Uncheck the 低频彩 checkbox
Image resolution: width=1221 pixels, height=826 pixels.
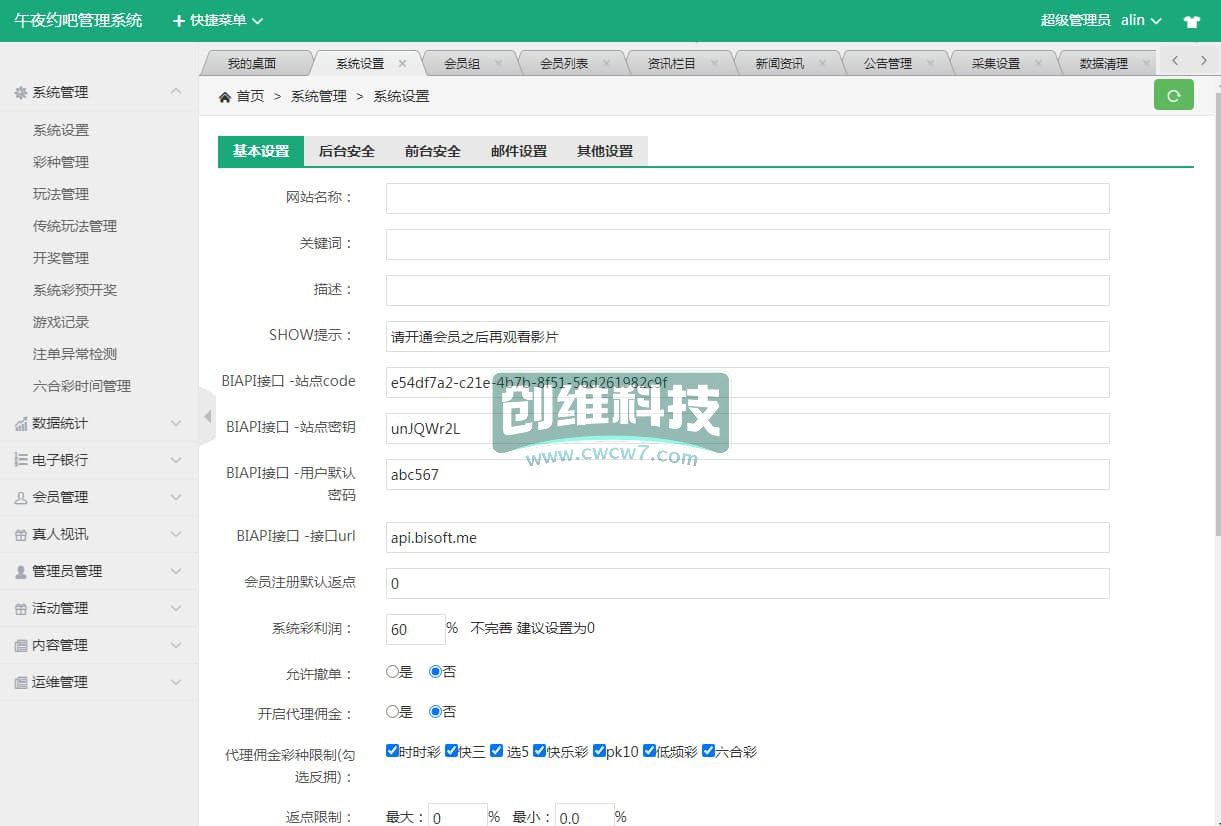click(x=649, y=751)
